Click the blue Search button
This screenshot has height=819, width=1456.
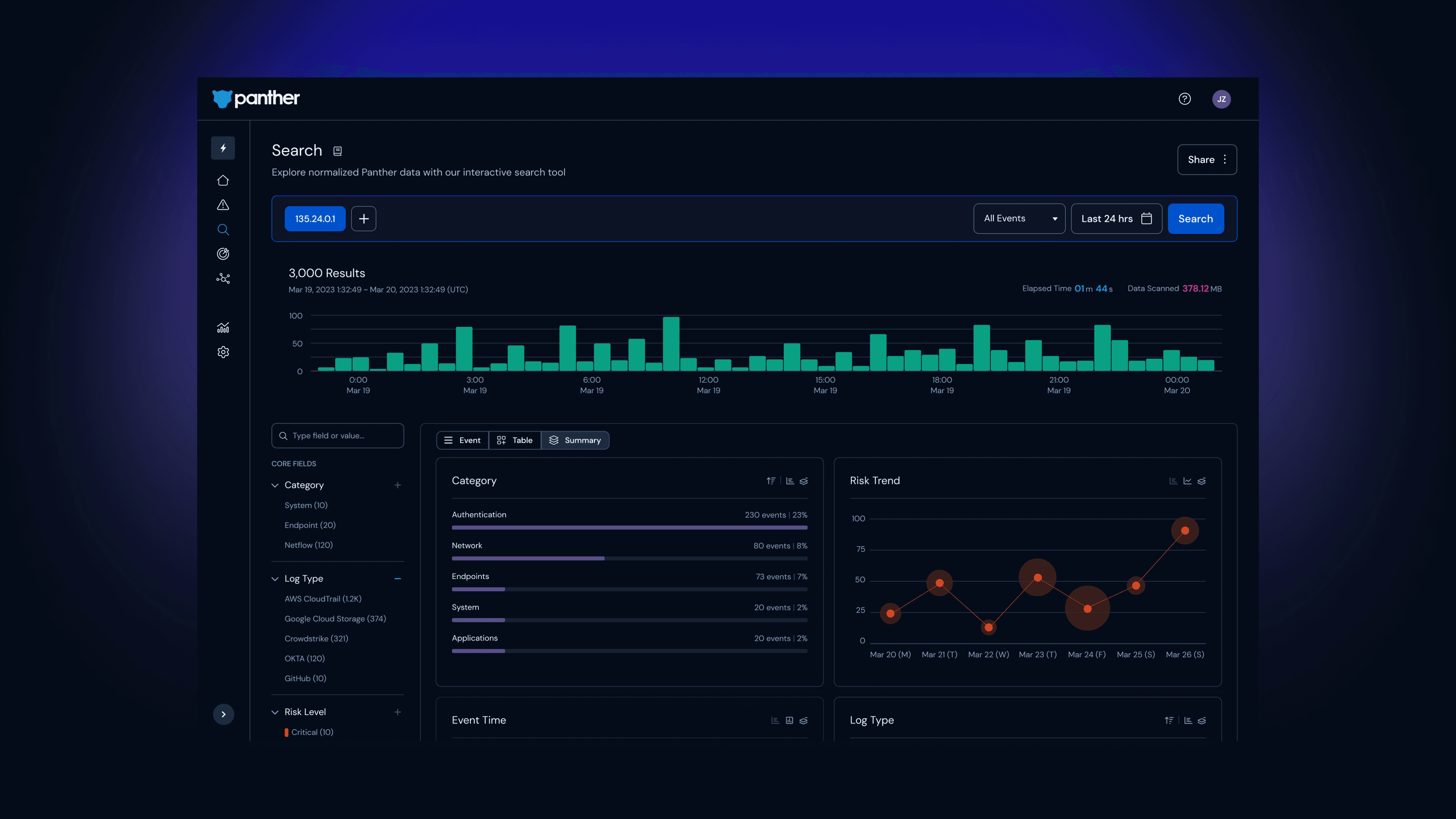[x=1196, y=219]
